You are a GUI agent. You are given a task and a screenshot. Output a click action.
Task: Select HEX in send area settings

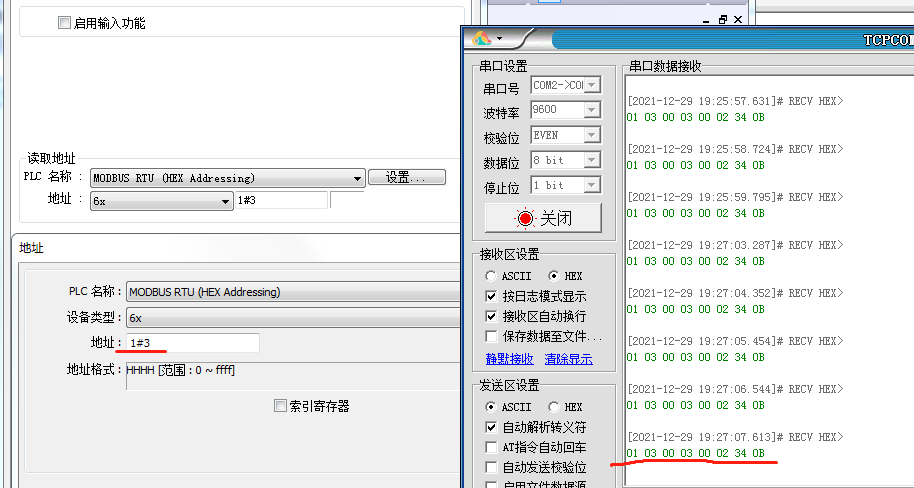pyautogui.click(x=554, y=407)
